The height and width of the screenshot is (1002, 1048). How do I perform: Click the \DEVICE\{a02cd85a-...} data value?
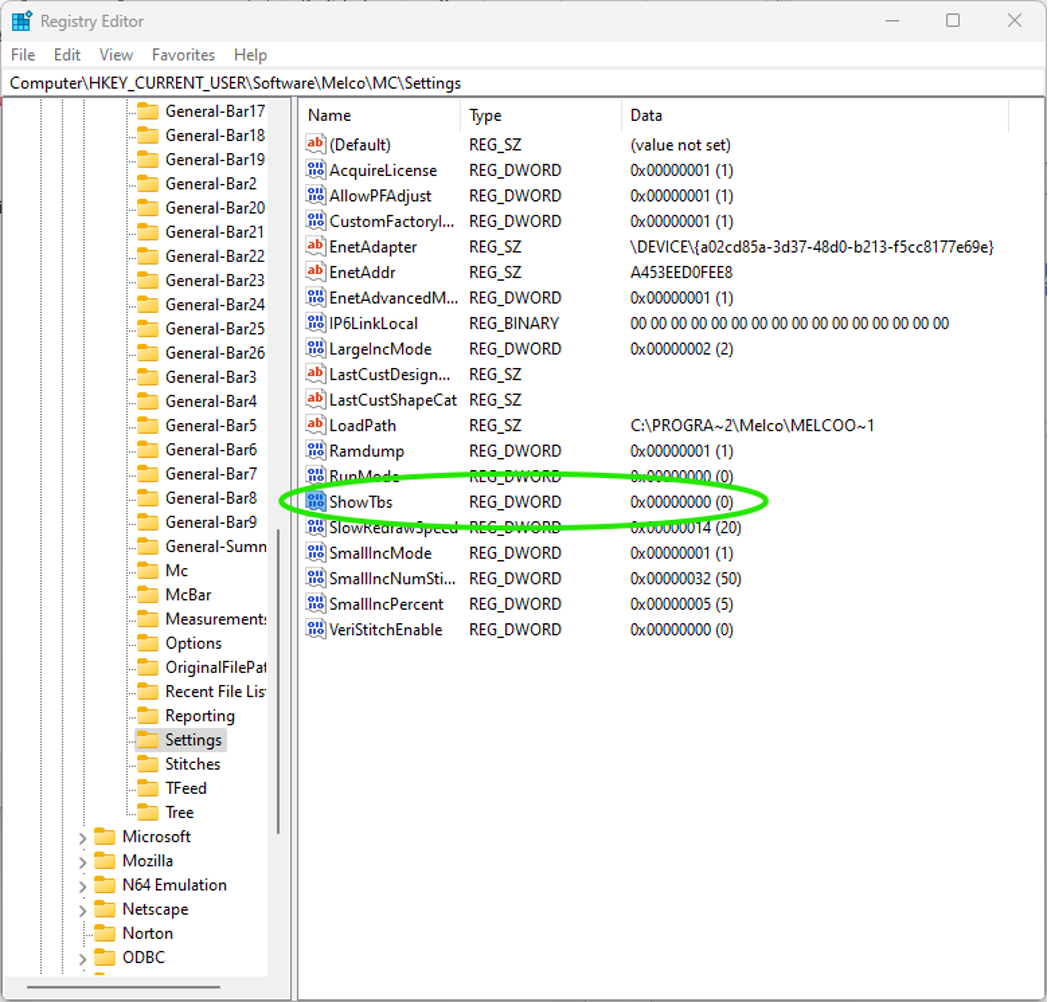812,247
